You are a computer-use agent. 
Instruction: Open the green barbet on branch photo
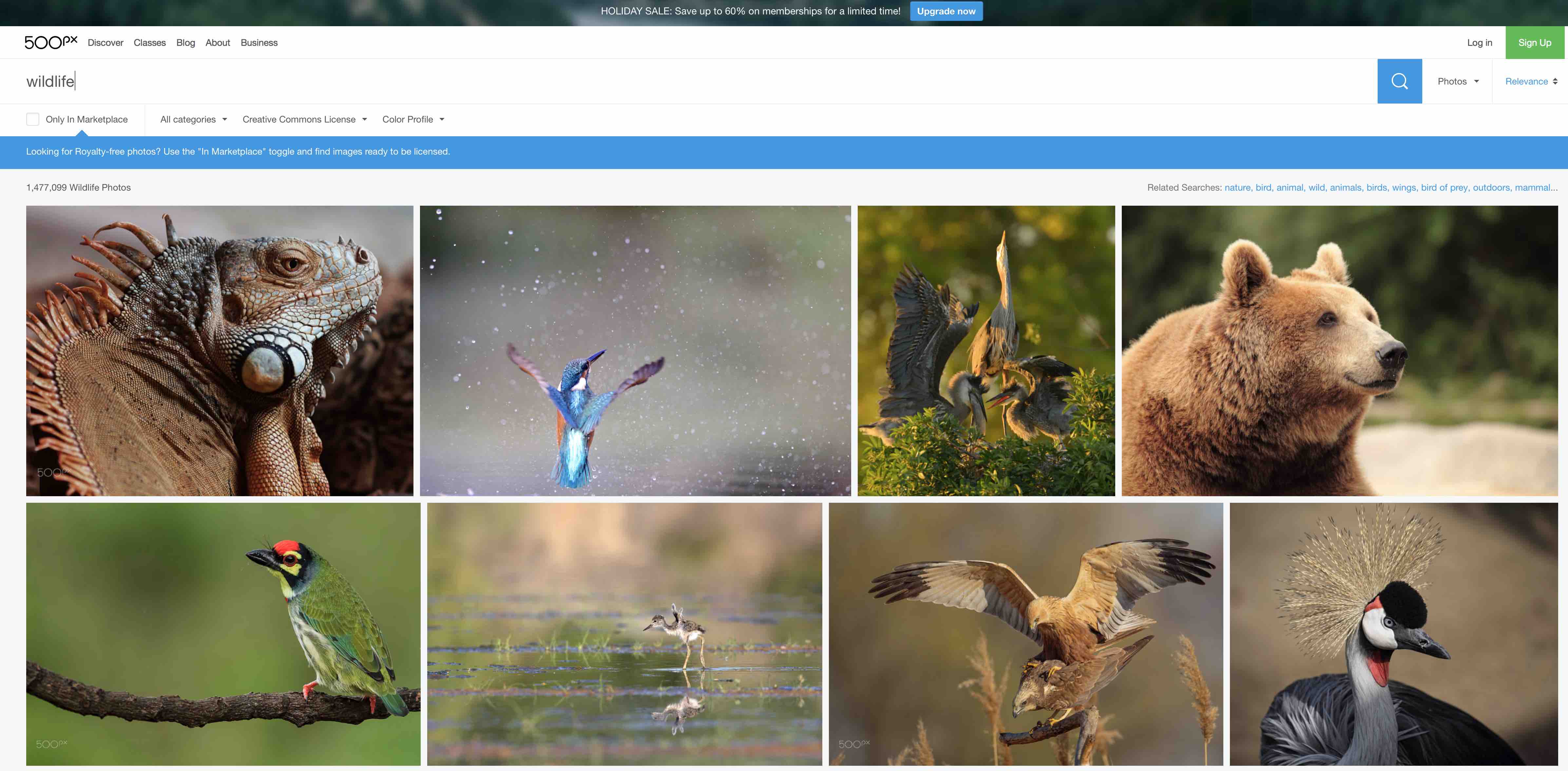click(223, 634)
